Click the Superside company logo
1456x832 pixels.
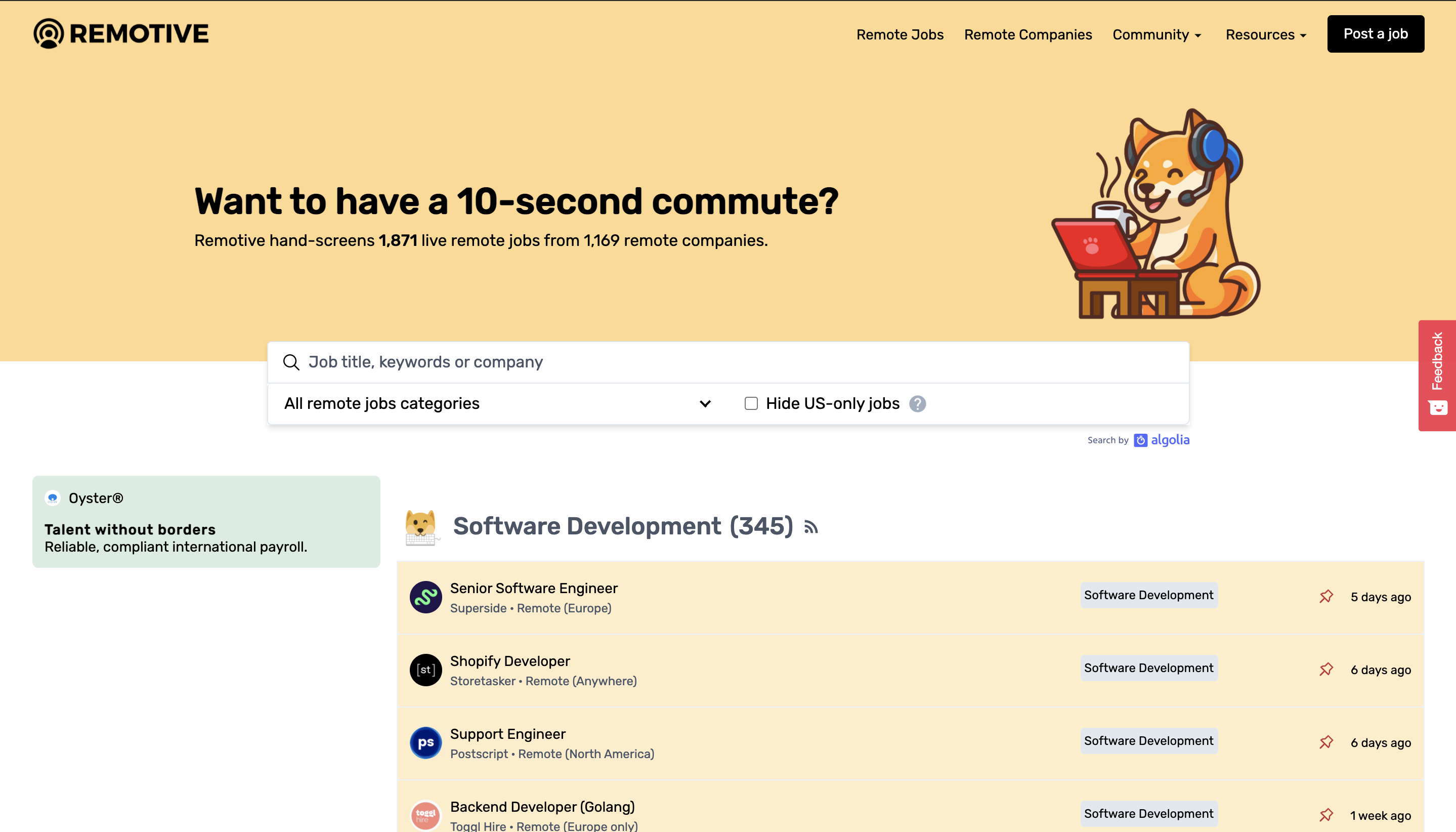pos(425,597)
